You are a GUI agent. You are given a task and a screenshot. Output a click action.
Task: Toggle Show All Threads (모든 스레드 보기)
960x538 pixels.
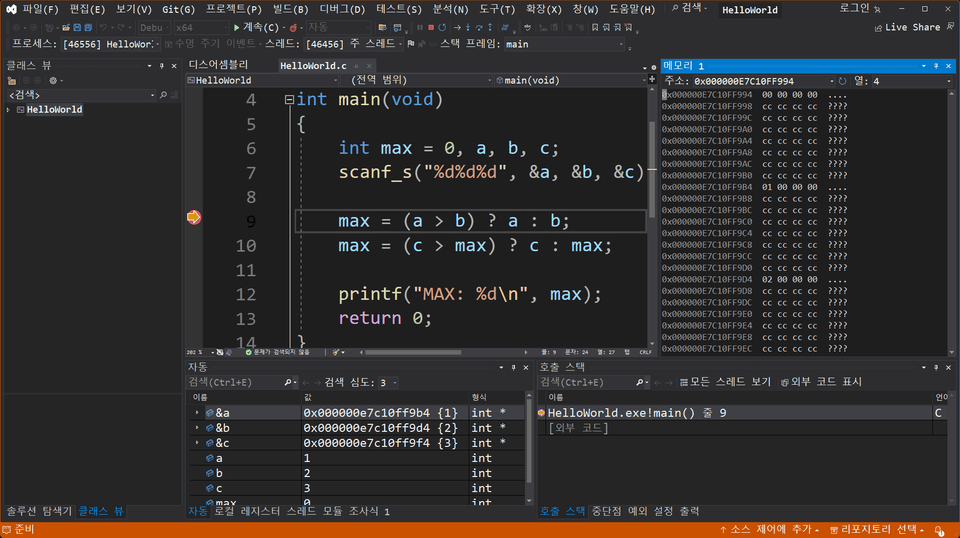click(x=725, y=382)
